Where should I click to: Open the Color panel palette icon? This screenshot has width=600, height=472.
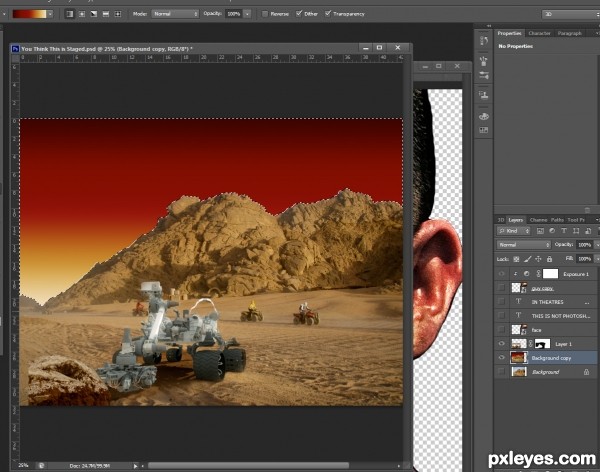click(x=484, y=116)
